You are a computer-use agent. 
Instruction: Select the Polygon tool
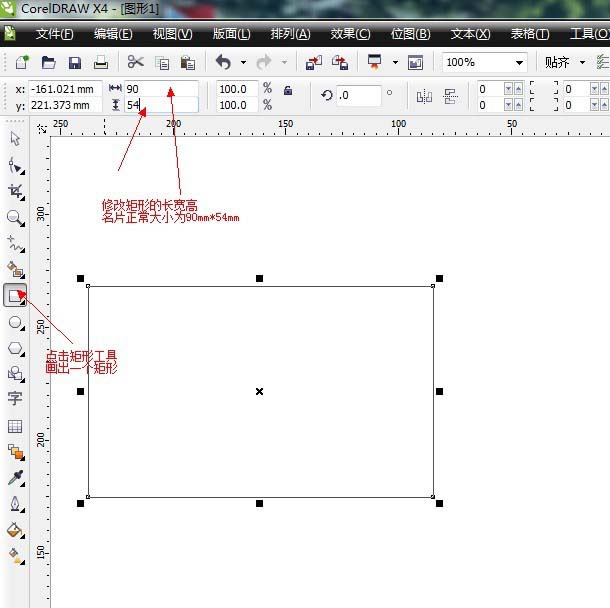16,349
